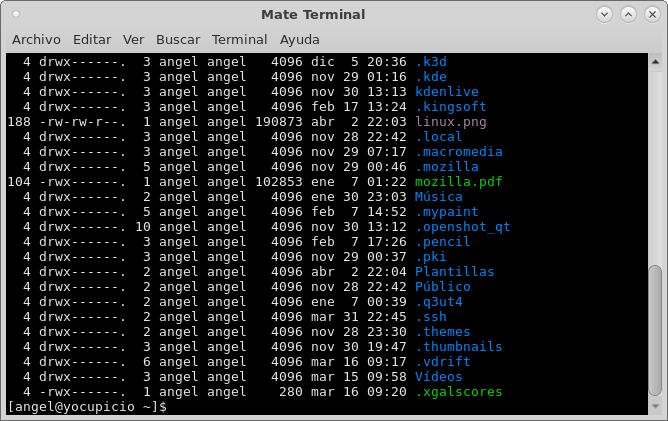Click the scrollbar up arrow
The image size is (668, 421).
[655, 62]
